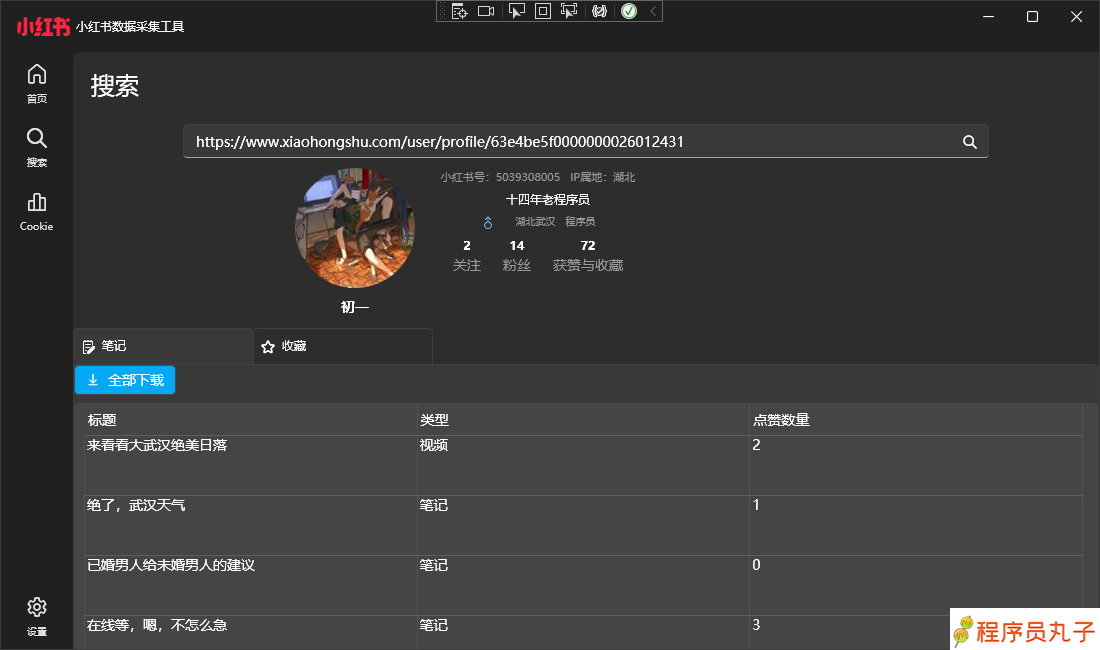Screen dimensions: 1100x650
Task: Open the 搜索 search page in sidebar
Action: 36,147
